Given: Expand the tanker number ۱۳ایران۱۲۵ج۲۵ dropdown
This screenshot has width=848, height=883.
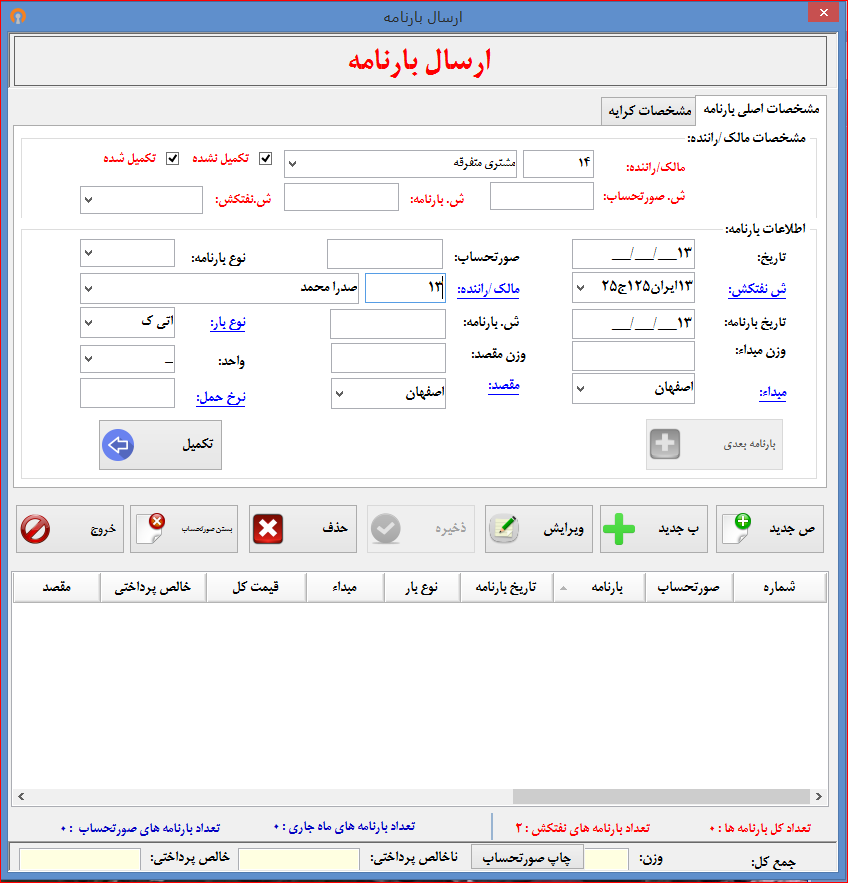Looking at the screenshot, I should tap(581, 288).
